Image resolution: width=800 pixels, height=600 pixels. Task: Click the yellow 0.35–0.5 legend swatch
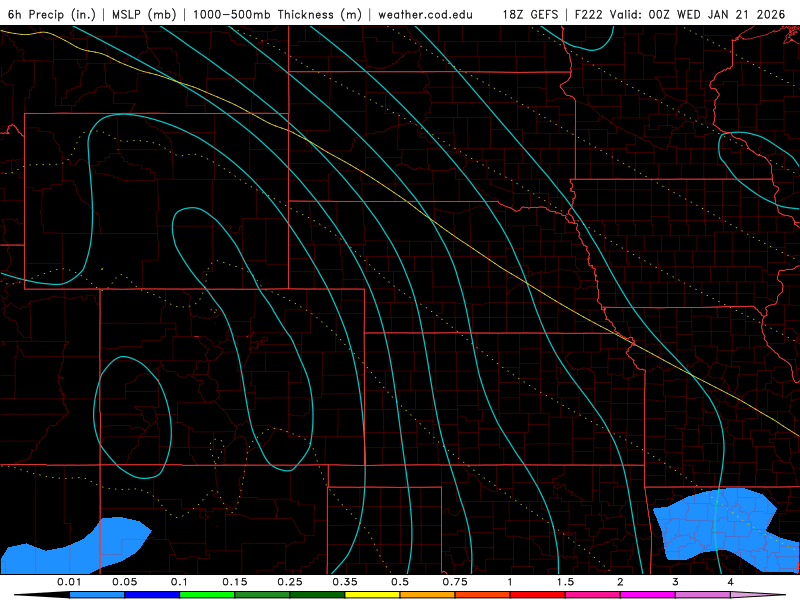point(372,595)
